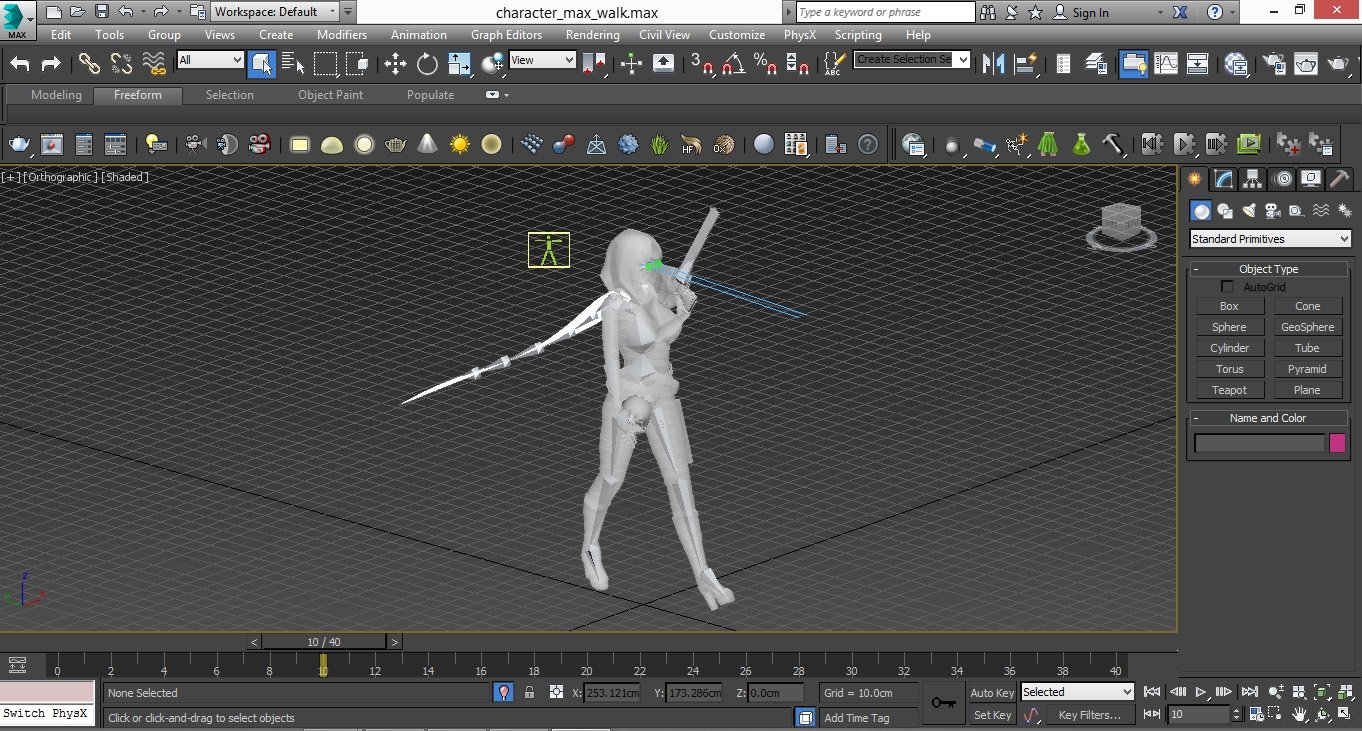Click the green flask icon
Screen dimensions: 1362x731
(1080, 145)
